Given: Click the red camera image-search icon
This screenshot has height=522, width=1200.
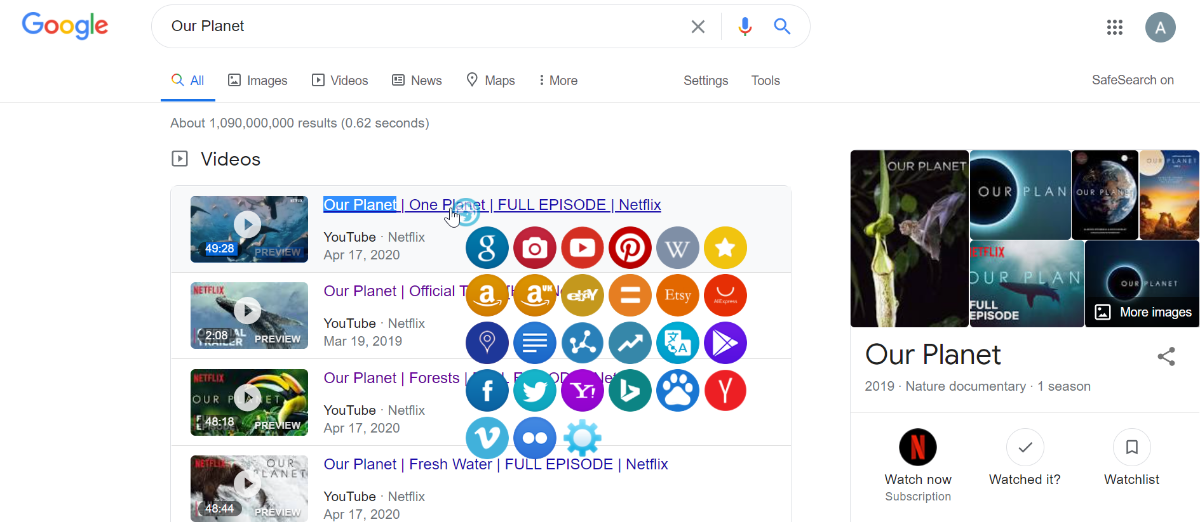Looking at the screenshot, I should pyautogui.click(x=535, y=247).
